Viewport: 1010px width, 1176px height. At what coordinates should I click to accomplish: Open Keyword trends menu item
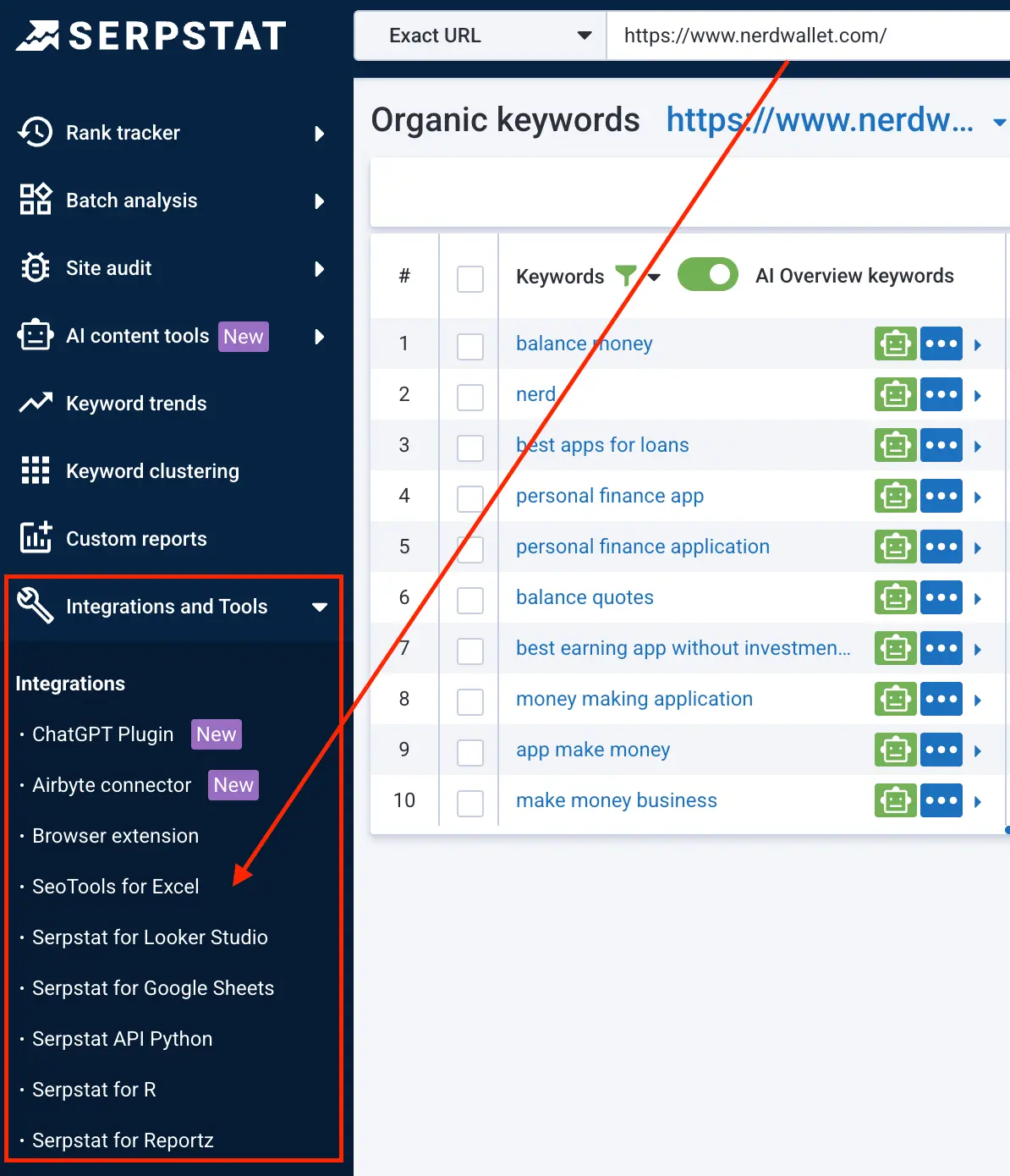(x=136, y=404)
